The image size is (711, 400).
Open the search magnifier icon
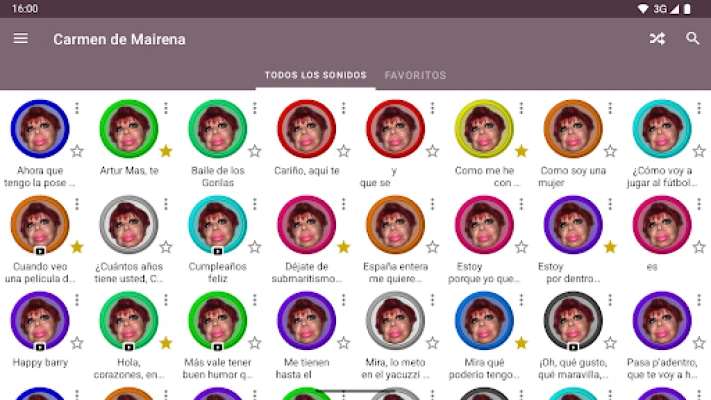tap(692, 39)
